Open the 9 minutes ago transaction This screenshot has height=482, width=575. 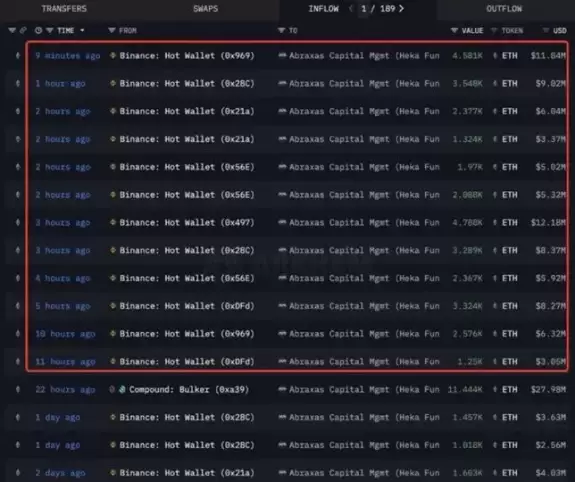tap(67, 56)
